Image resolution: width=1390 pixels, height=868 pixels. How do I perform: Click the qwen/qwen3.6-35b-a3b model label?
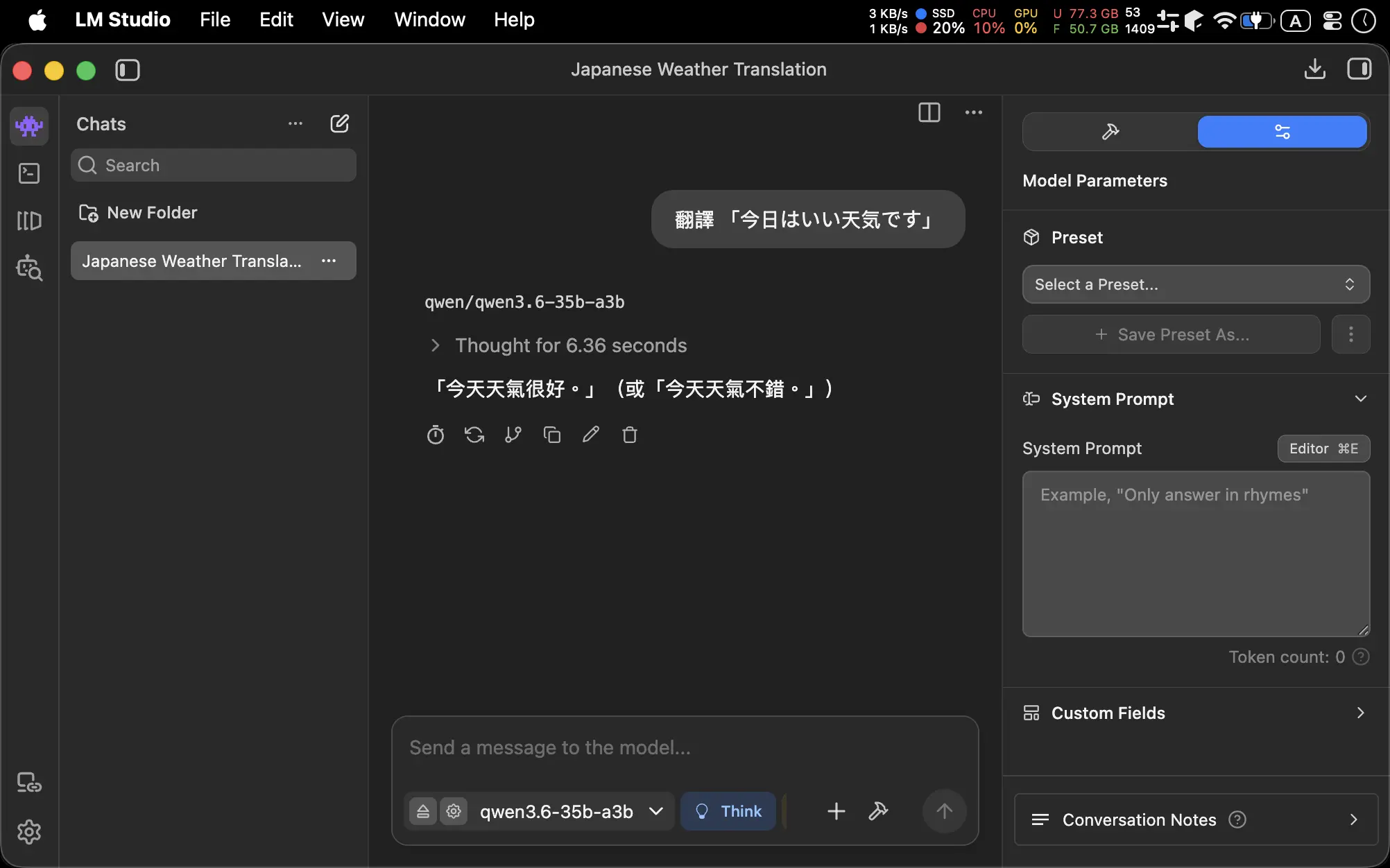524,302
